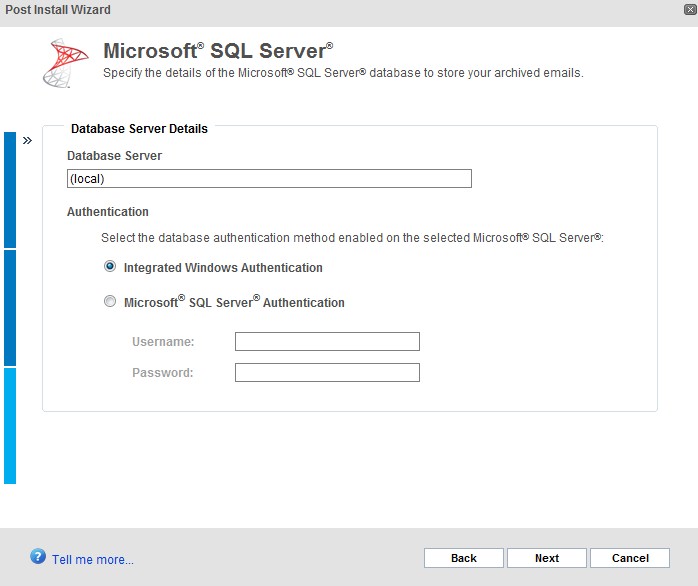Click the middle dark blue progress segment
Screen dimensions: 698x586
pyautogui.click(x=10, y=308)
